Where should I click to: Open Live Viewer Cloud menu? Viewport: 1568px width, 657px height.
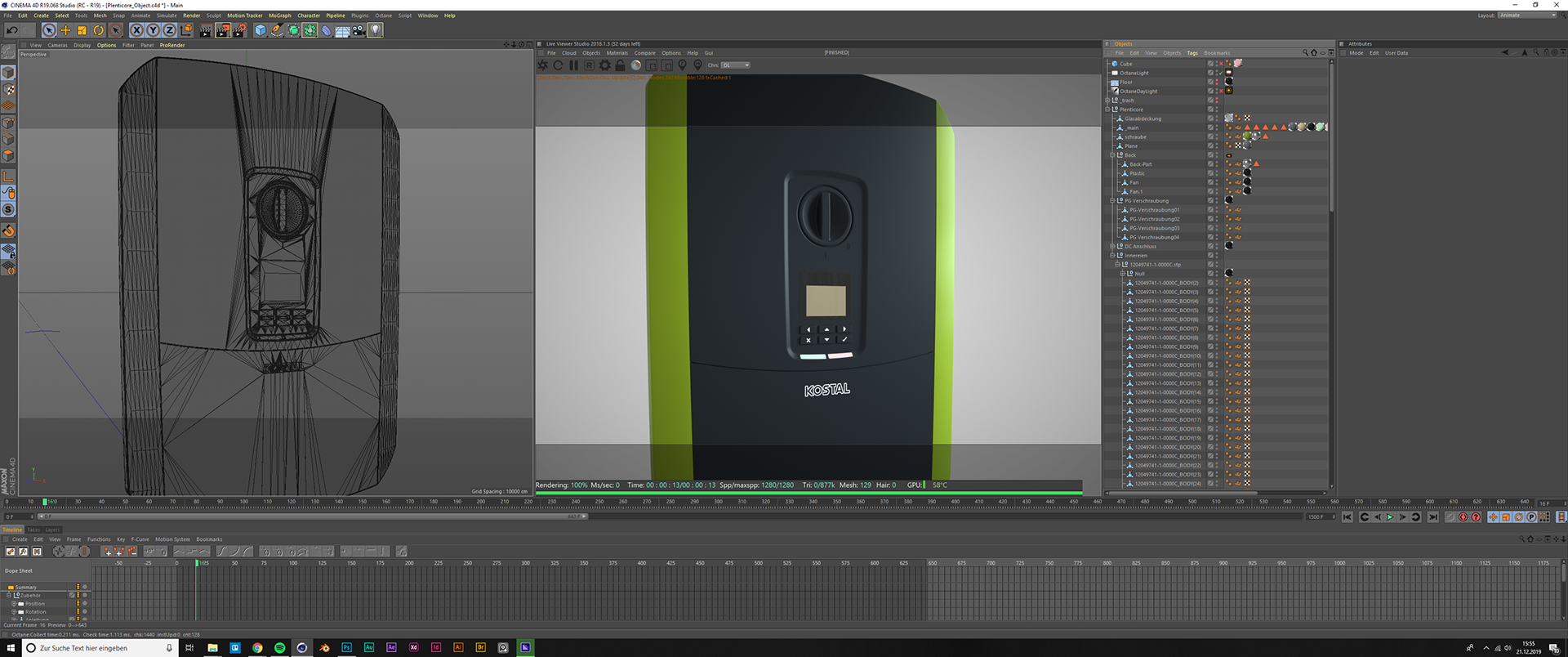coord(569,53)
